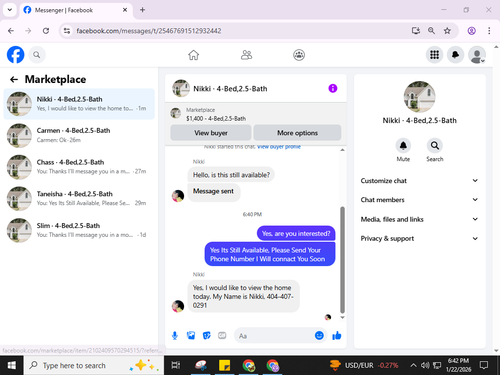This screenshot has width=500, height=375.
Task: Expand Media, files and links
Action: tap(419, 219)
